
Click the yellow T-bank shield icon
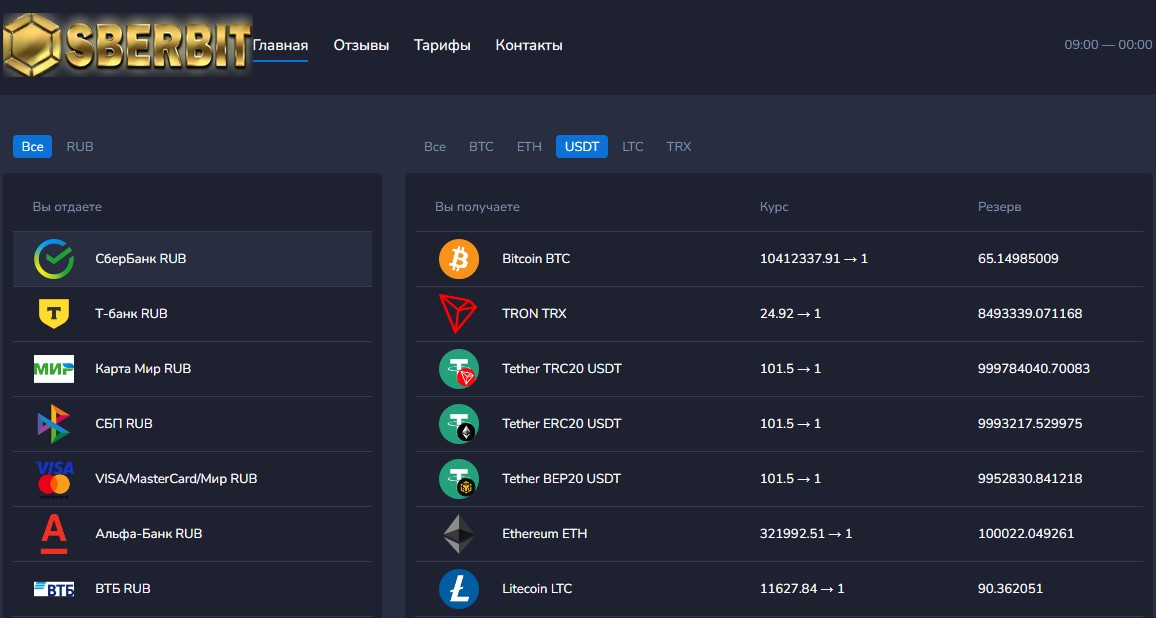(x=54, y=313)
